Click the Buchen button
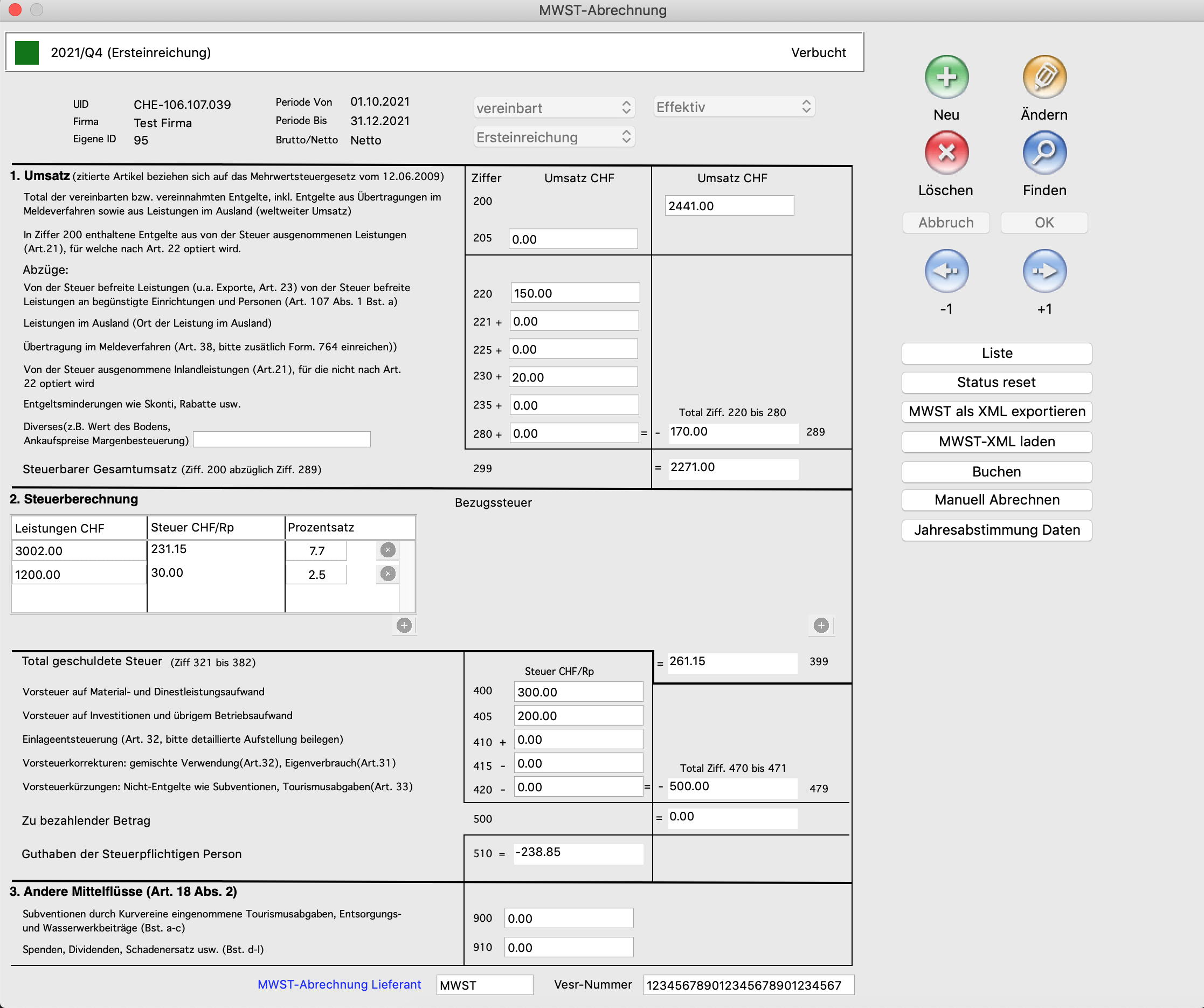Screen dimensions: 1204x1008 (x=996, y=472)
